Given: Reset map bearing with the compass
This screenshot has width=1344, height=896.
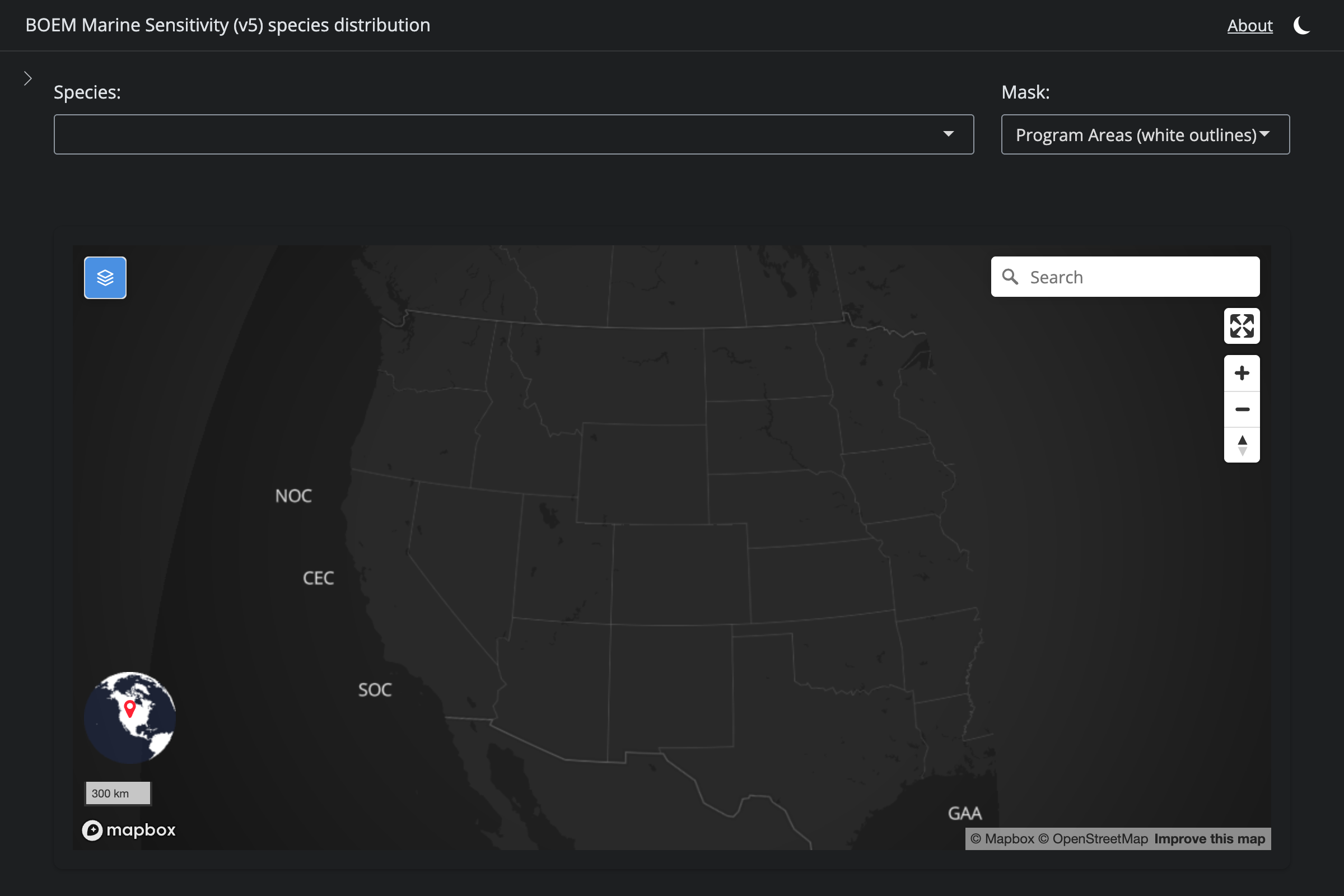Looking at the screenshot, I should 1241,445.
